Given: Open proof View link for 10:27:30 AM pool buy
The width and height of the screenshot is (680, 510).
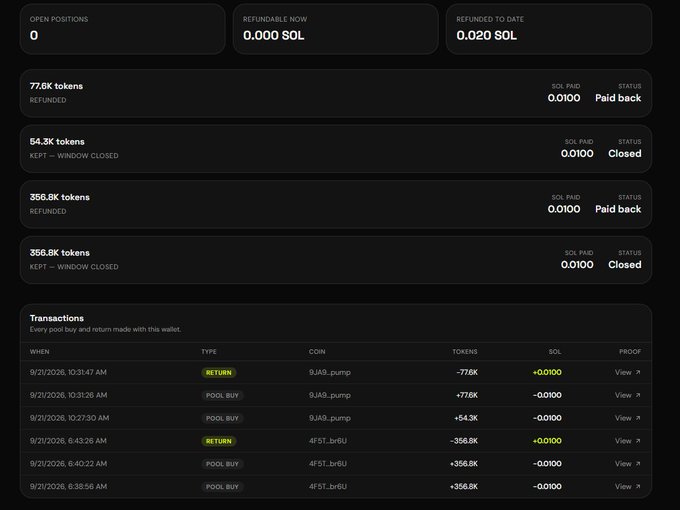Looking at the screenshot, I should [628, 418].
